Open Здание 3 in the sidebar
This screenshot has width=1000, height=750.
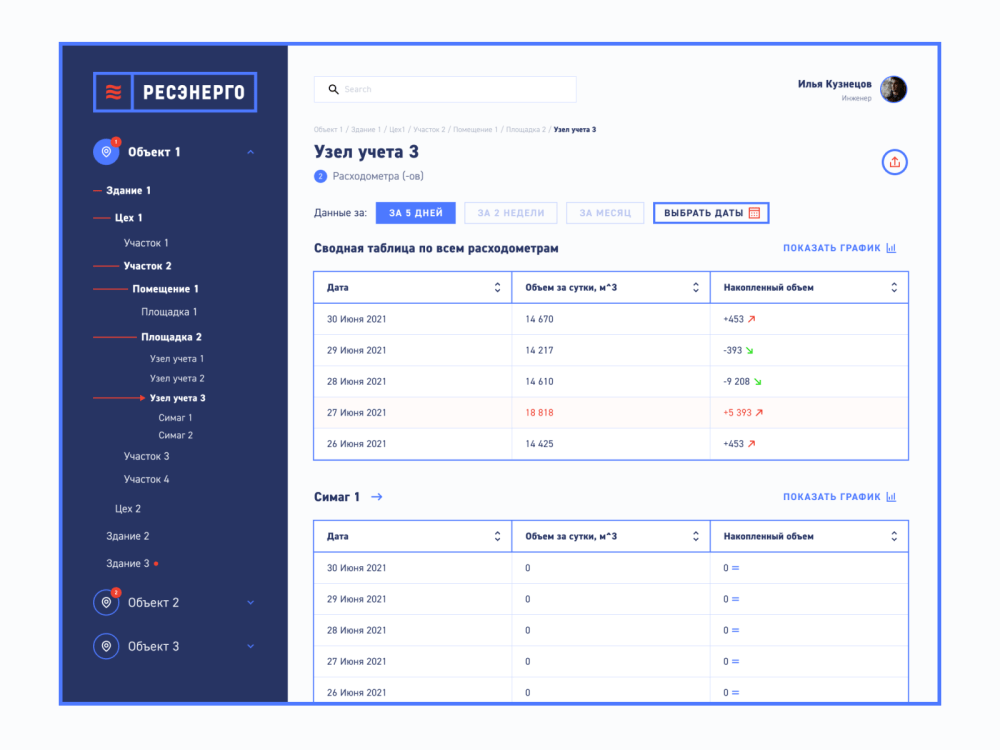(x=128, y=563)
